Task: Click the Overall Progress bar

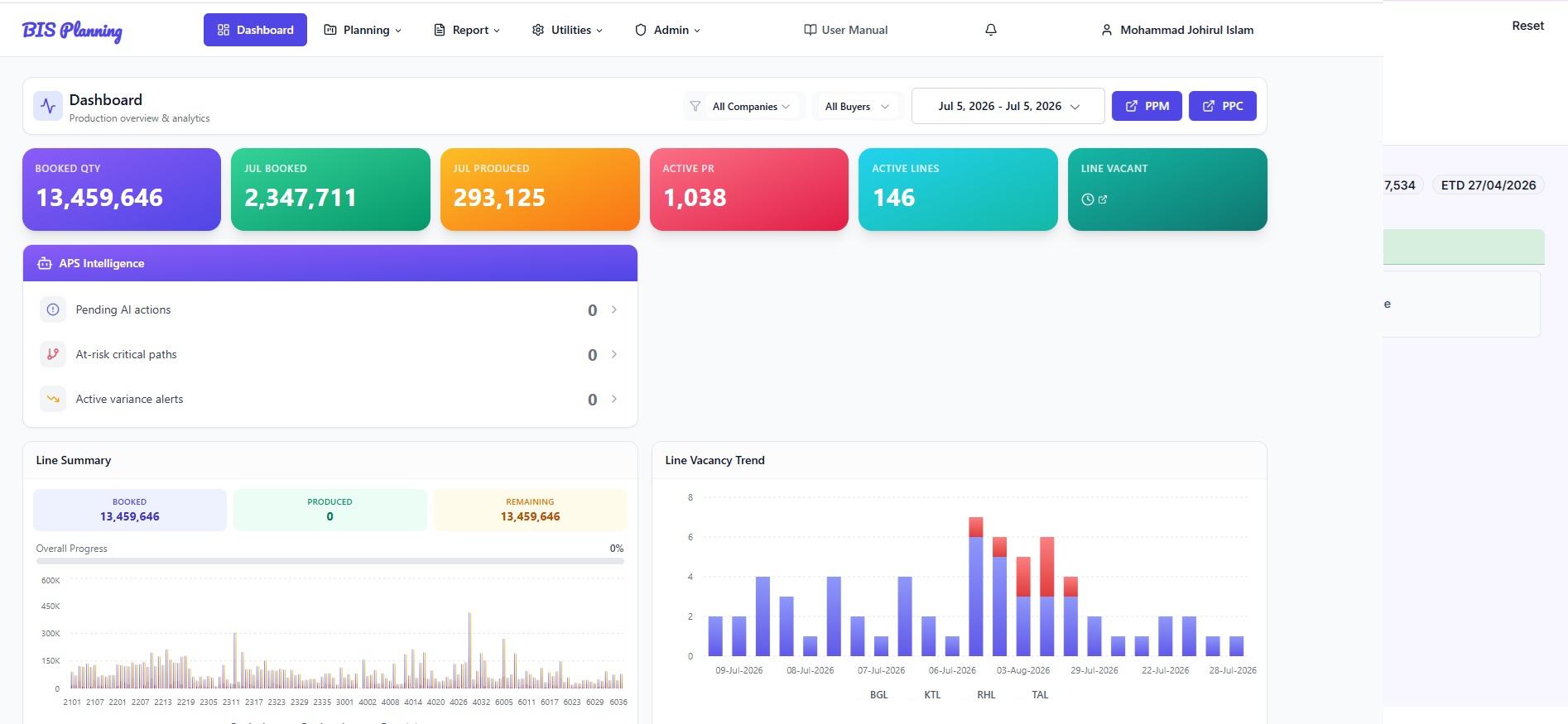Action: click(x=329, y=561)
